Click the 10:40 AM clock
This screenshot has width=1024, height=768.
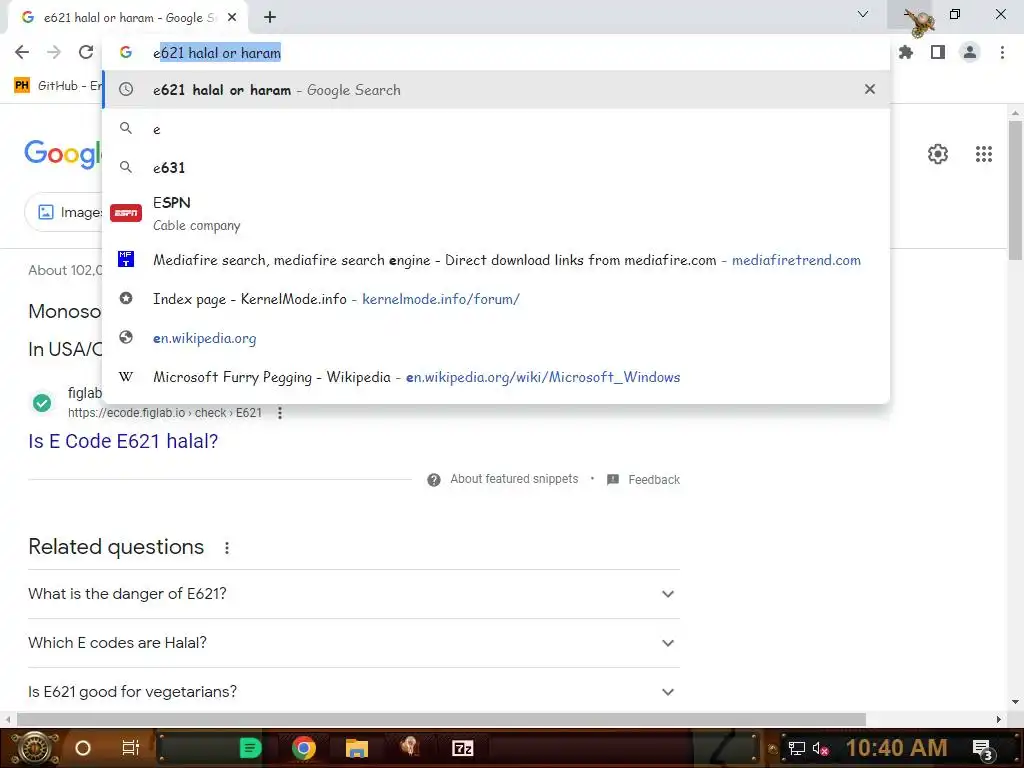pos(897,748)
